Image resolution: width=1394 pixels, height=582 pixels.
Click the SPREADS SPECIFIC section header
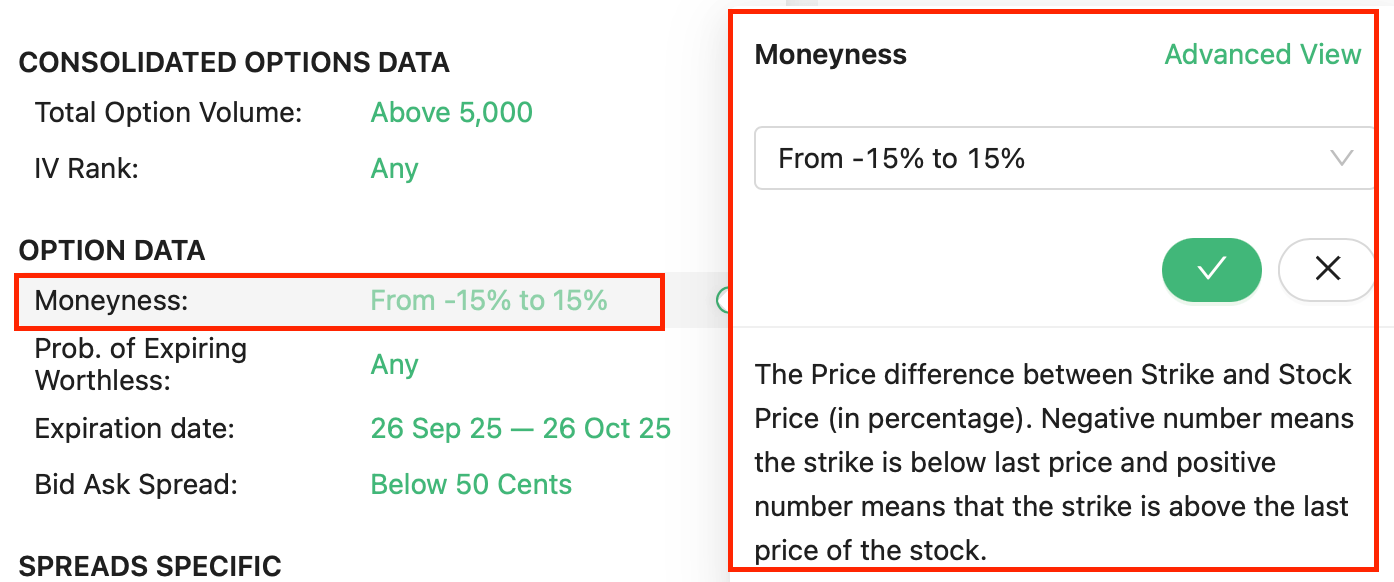148,566
